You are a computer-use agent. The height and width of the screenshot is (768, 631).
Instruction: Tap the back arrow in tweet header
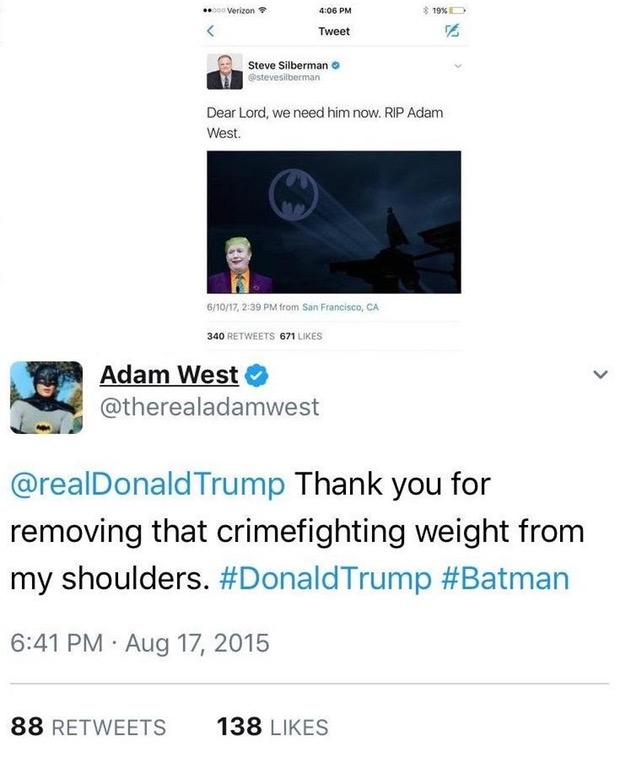tap(210, 31)
